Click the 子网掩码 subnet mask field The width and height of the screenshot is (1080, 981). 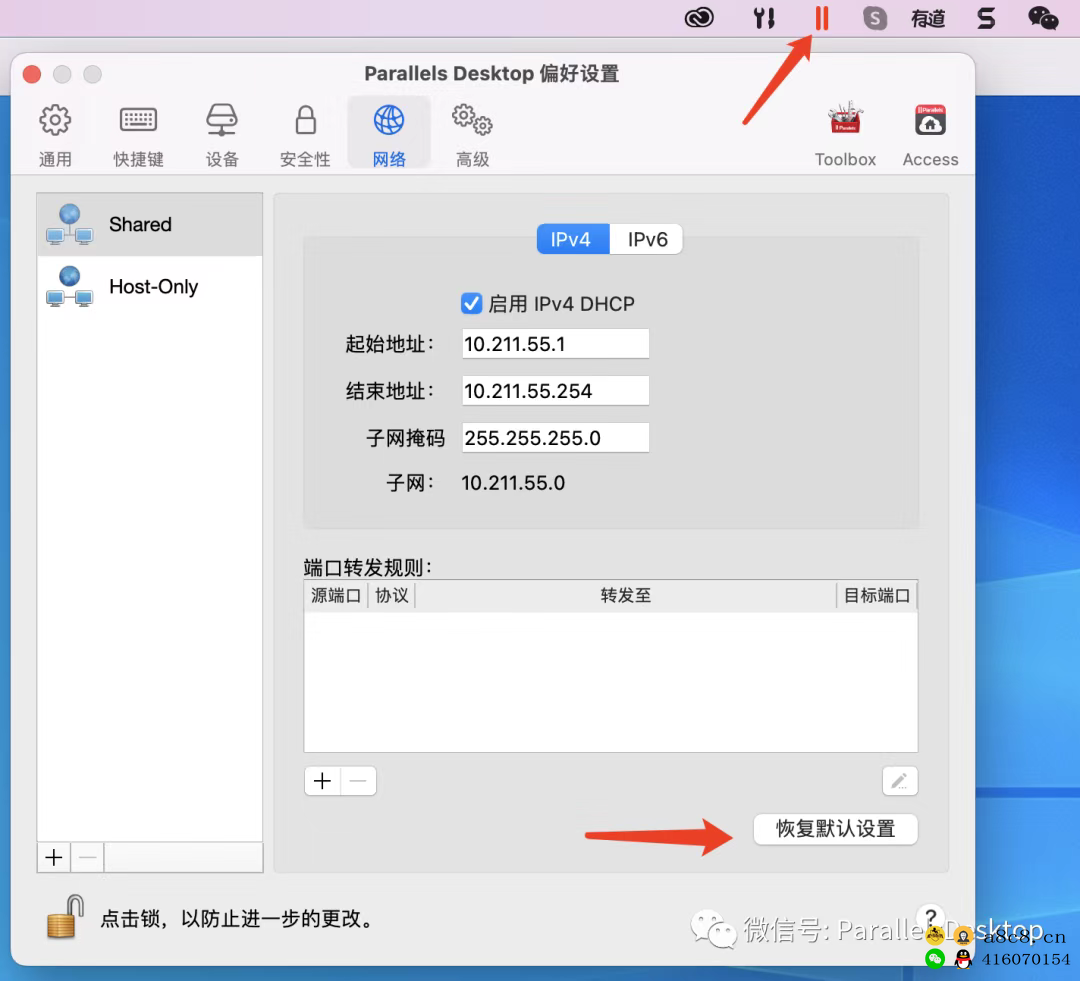point(555,437)
